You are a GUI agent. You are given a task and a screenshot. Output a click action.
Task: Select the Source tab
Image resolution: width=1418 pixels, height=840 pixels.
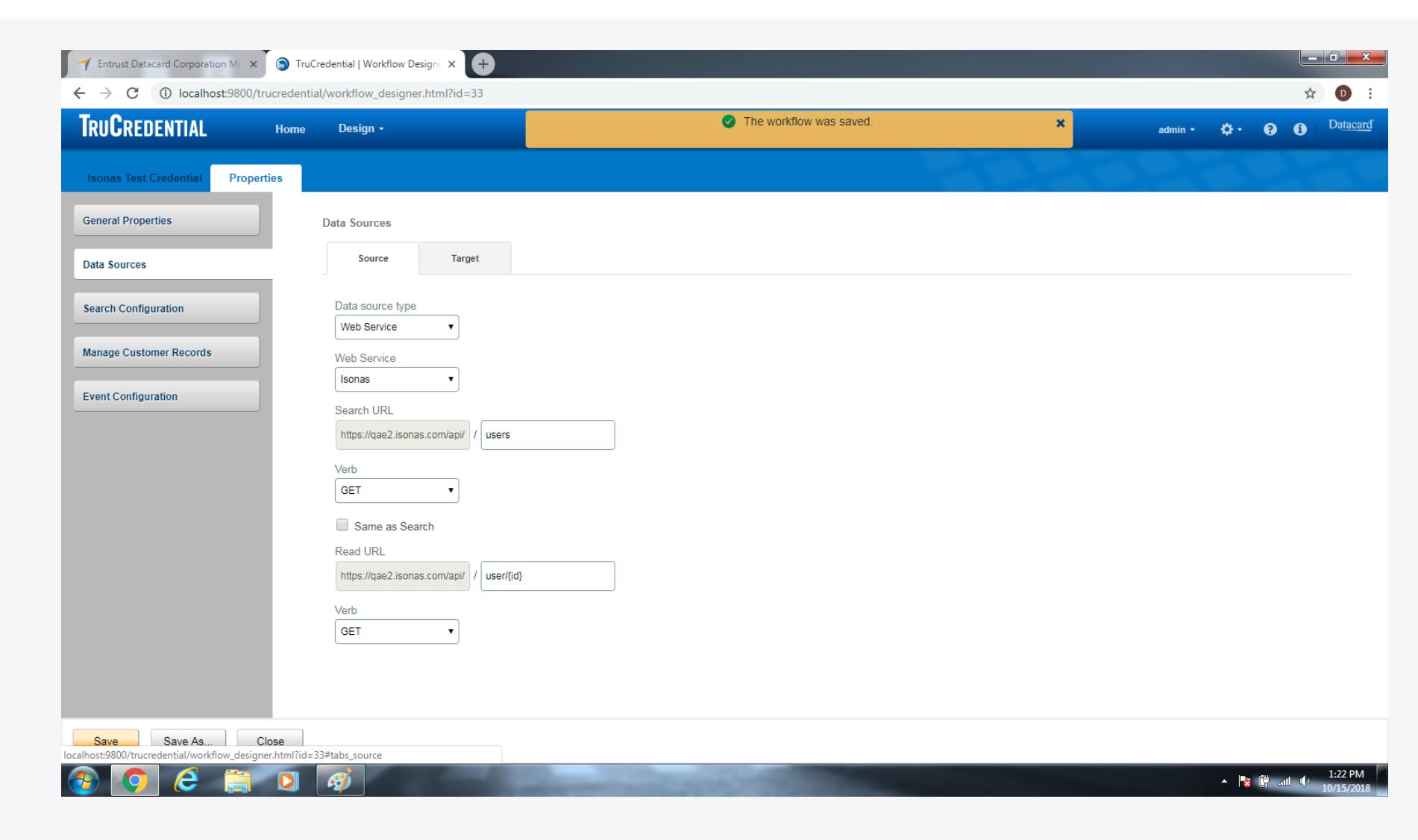[373, 258]
